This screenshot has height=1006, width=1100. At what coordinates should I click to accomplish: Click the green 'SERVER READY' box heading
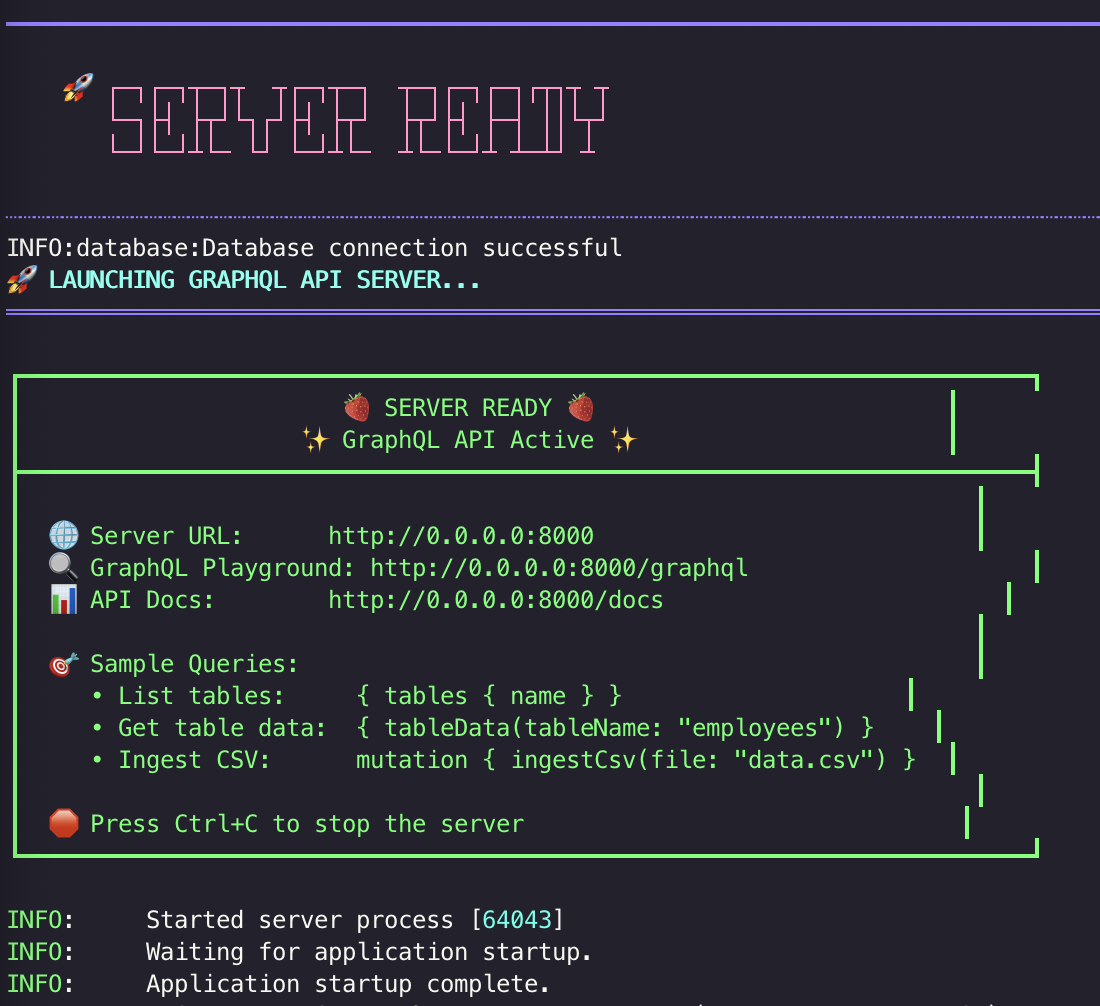pos(468,408)
